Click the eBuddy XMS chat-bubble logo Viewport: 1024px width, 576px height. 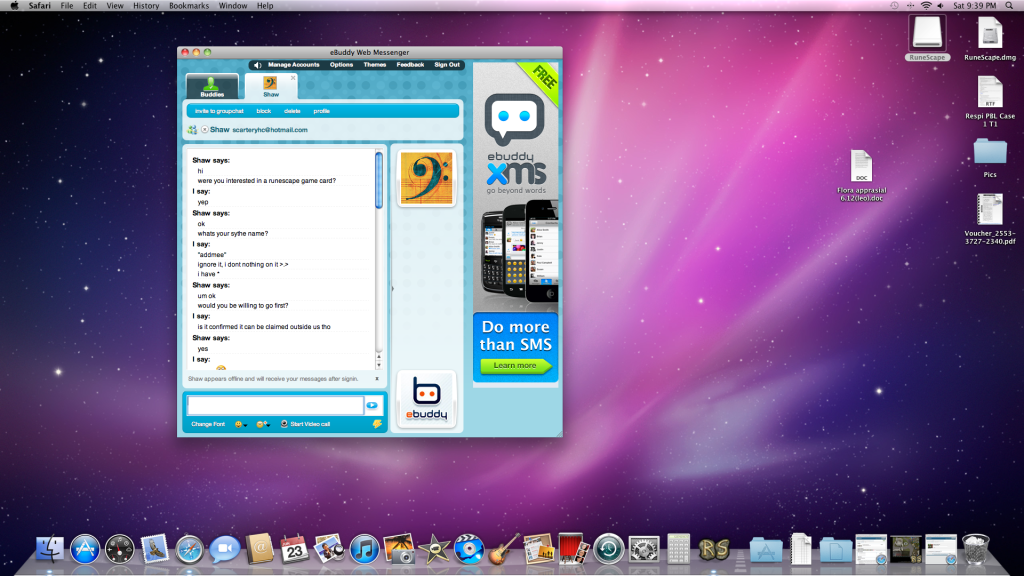515,120
